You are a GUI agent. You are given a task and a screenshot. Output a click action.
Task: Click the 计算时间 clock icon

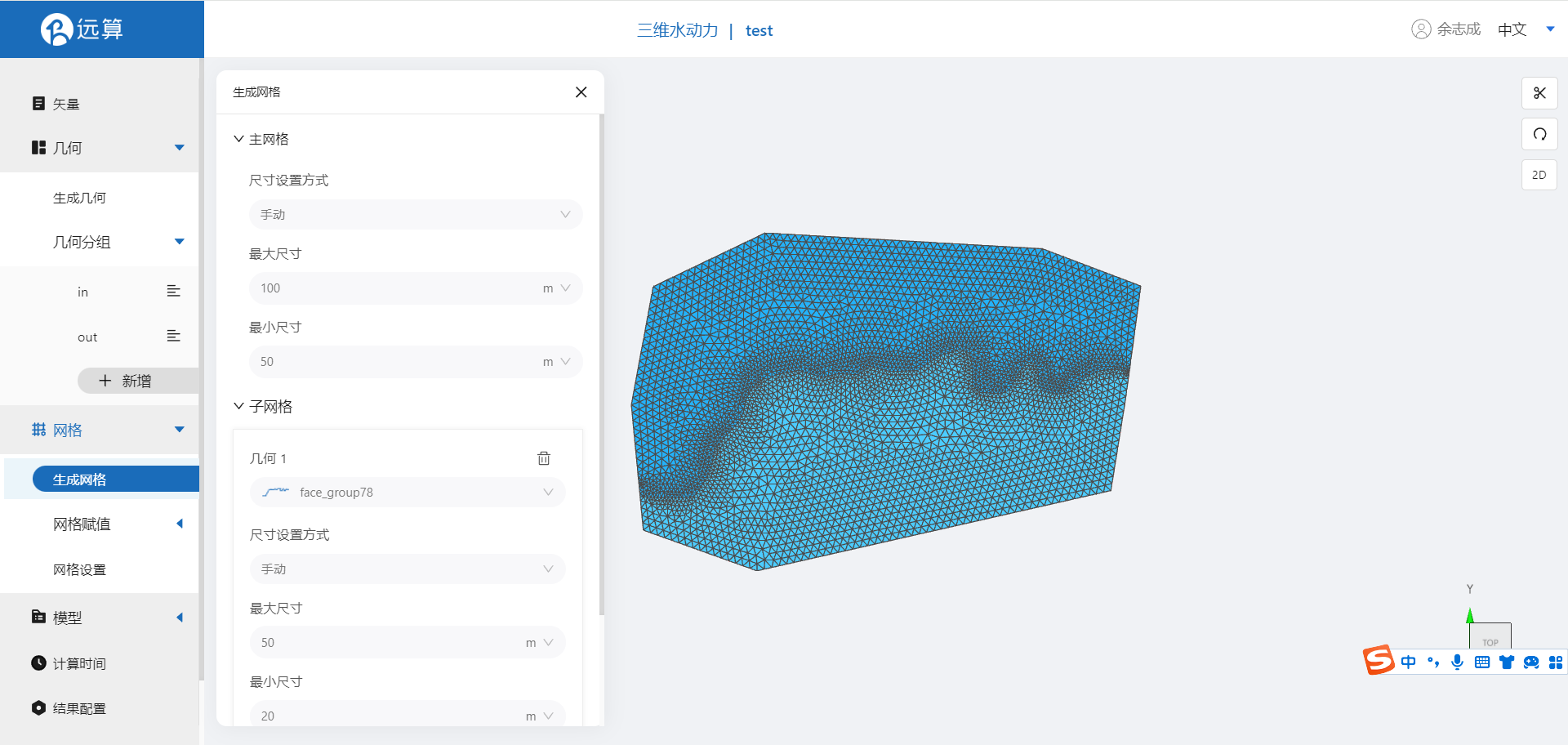coord(38,662)
